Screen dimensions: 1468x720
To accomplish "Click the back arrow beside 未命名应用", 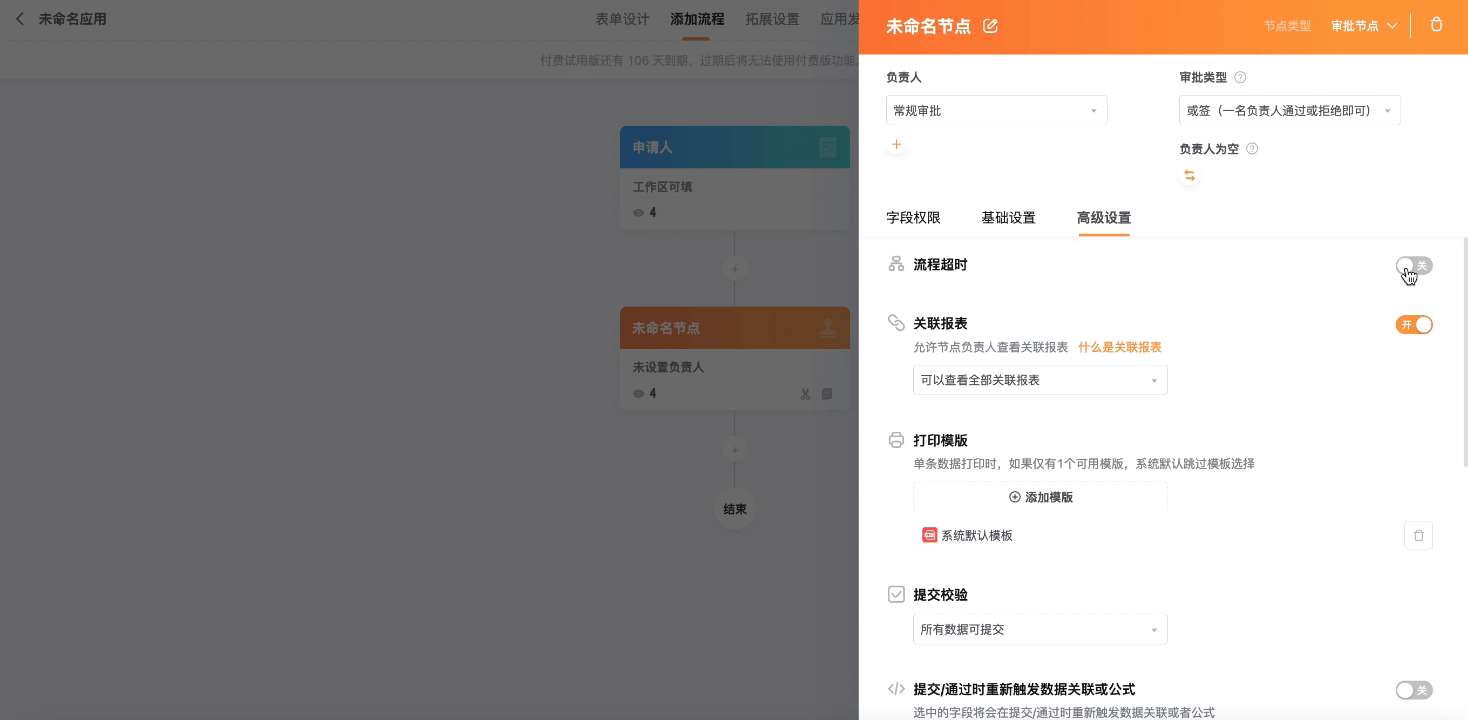I will coord(20,19).
